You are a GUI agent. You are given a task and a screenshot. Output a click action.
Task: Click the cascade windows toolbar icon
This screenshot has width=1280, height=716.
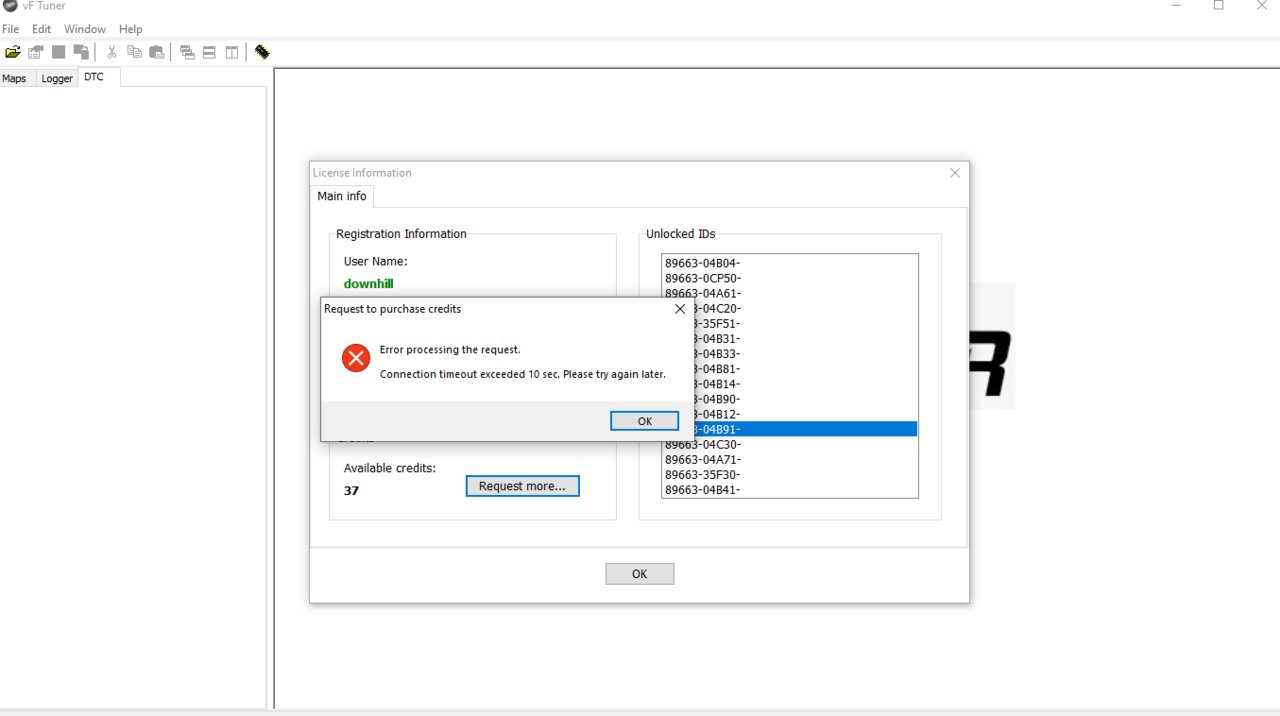(187, 52)
